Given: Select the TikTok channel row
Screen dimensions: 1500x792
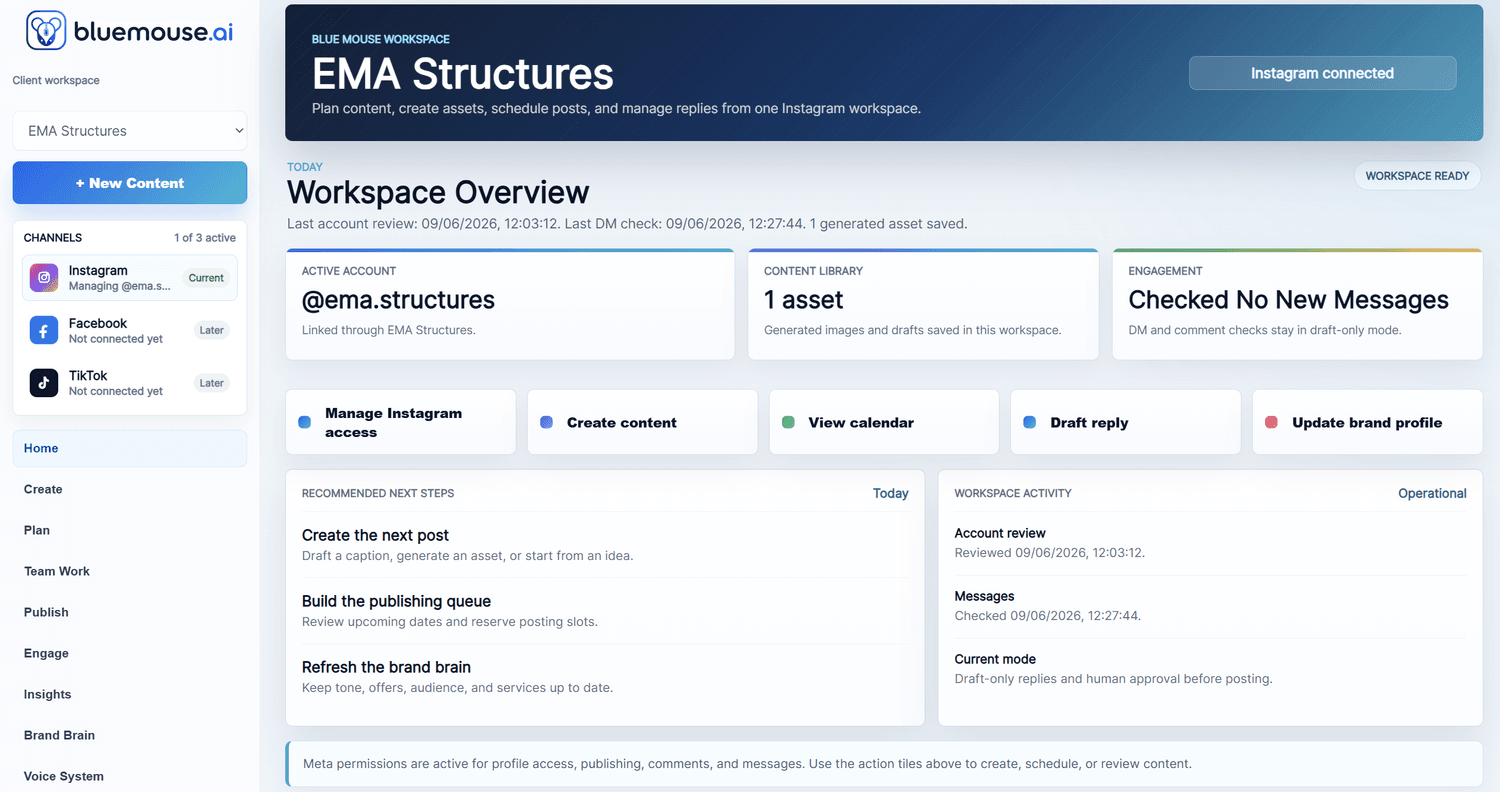Looking at the screenshot, I should coord(130,383).
